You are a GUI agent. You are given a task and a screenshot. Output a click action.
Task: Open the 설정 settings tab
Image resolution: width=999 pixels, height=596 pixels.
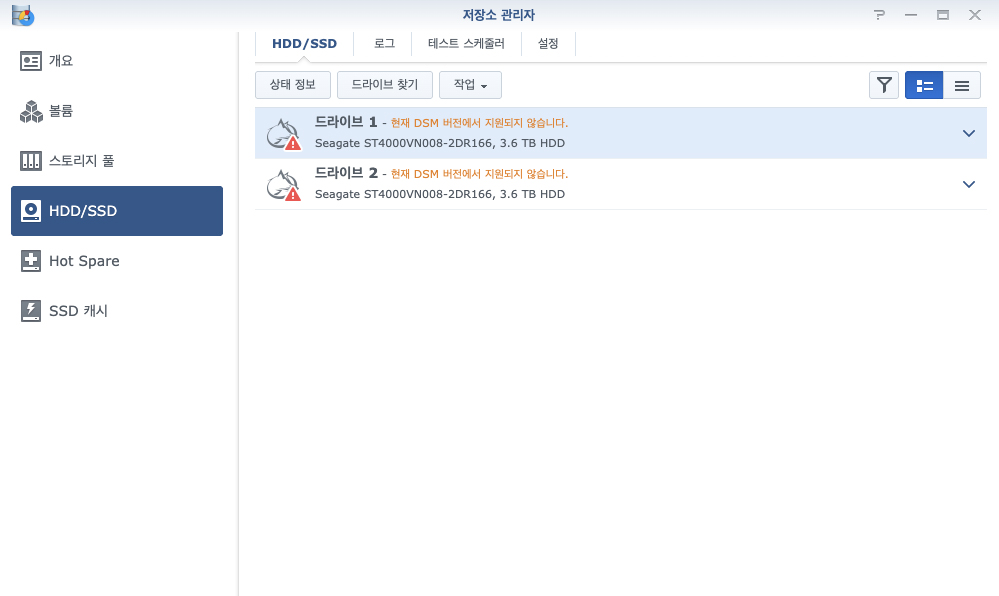pyautogui.click(x=548, y=44)
